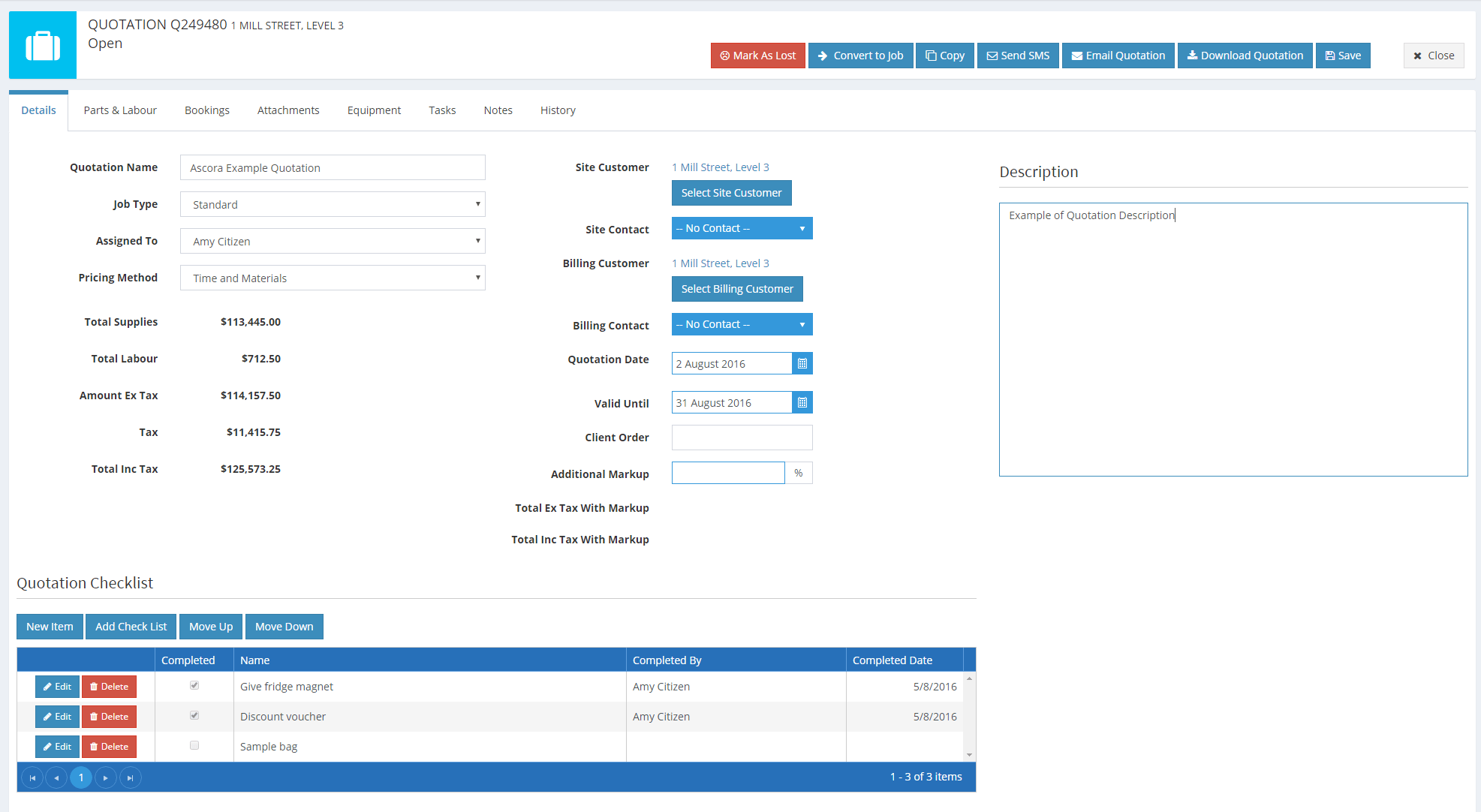Image resolution: width=1481 pixels, height=812 pixels.
Task: Click the Copy icon button
Action: (x=944, y=55)
